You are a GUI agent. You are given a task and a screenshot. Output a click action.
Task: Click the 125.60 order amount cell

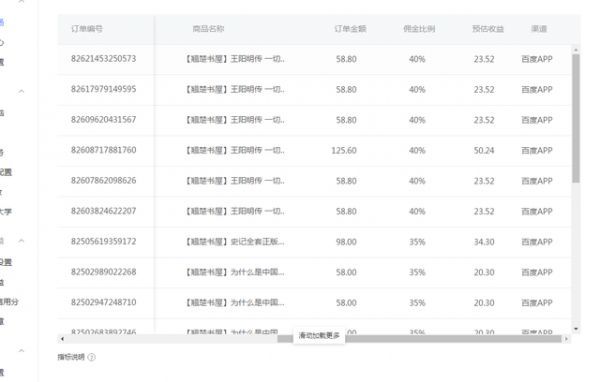[344, 150]
